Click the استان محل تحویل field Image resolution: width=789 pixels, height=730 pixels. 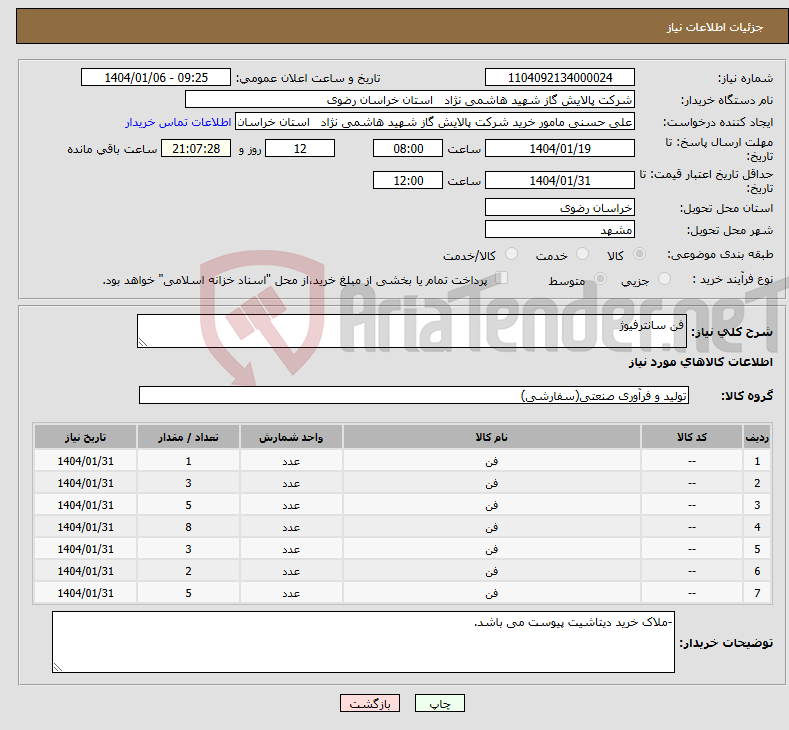pos(559,208)
